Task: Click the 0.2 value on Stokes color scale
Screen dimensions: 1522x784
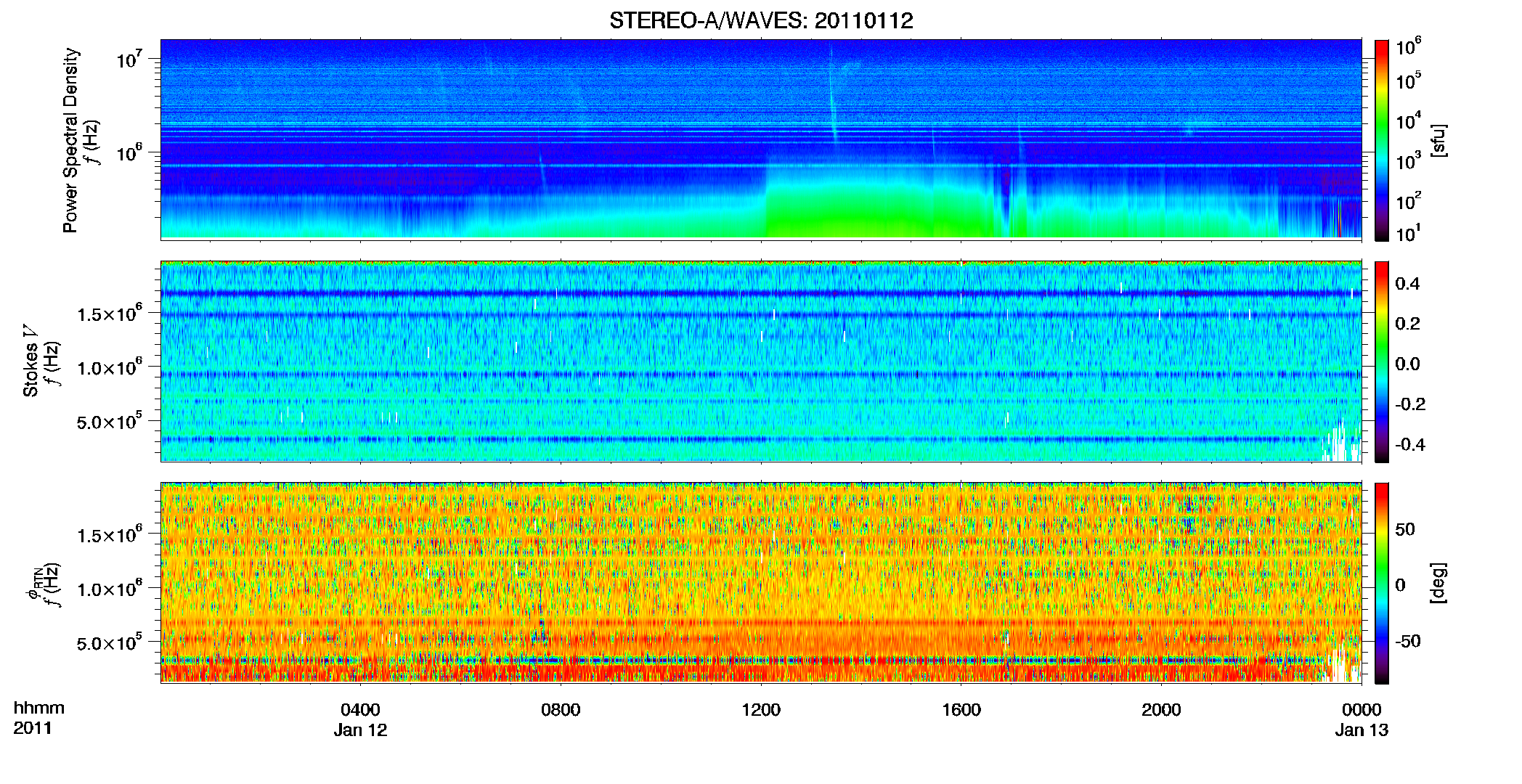Action: [x=1407, y=324]
